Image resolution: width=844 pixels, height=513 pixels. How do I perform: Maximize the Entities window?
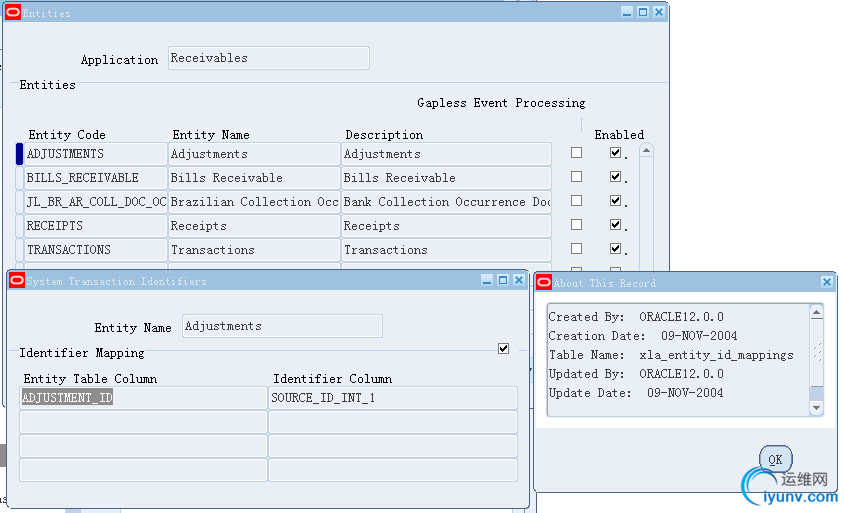(x=643, y=12)
